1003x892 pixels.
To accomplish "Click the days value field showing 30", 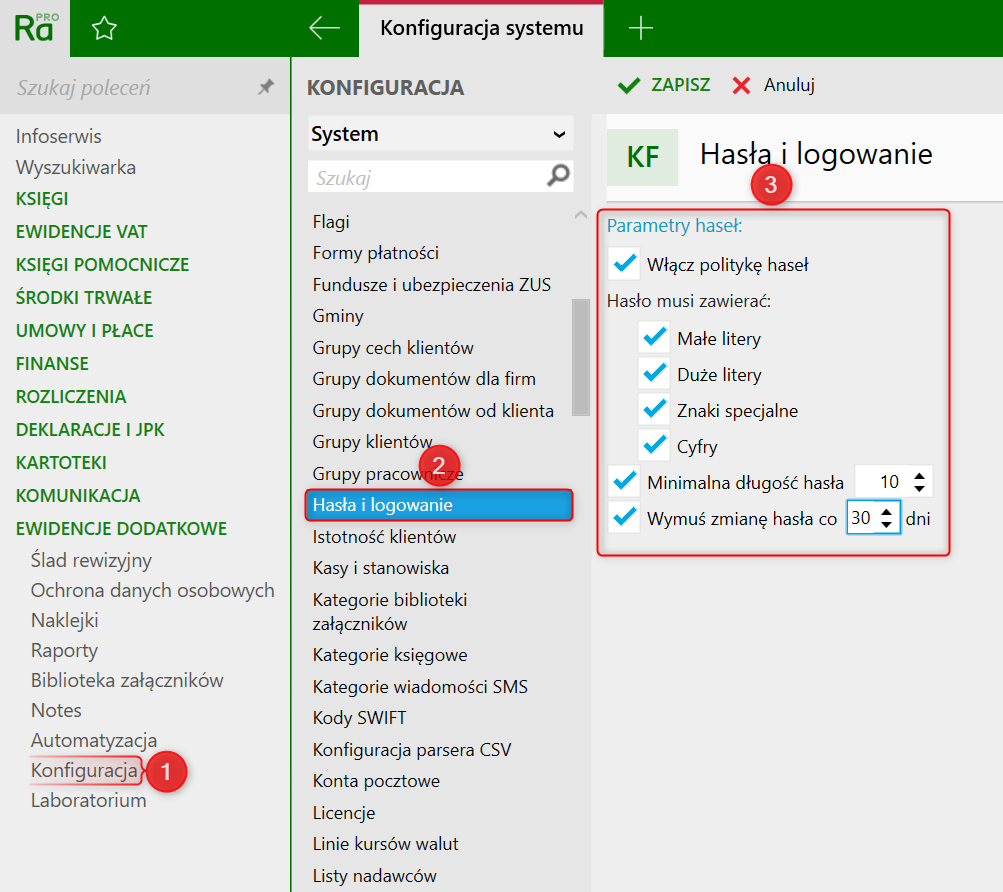I will 862,518.
